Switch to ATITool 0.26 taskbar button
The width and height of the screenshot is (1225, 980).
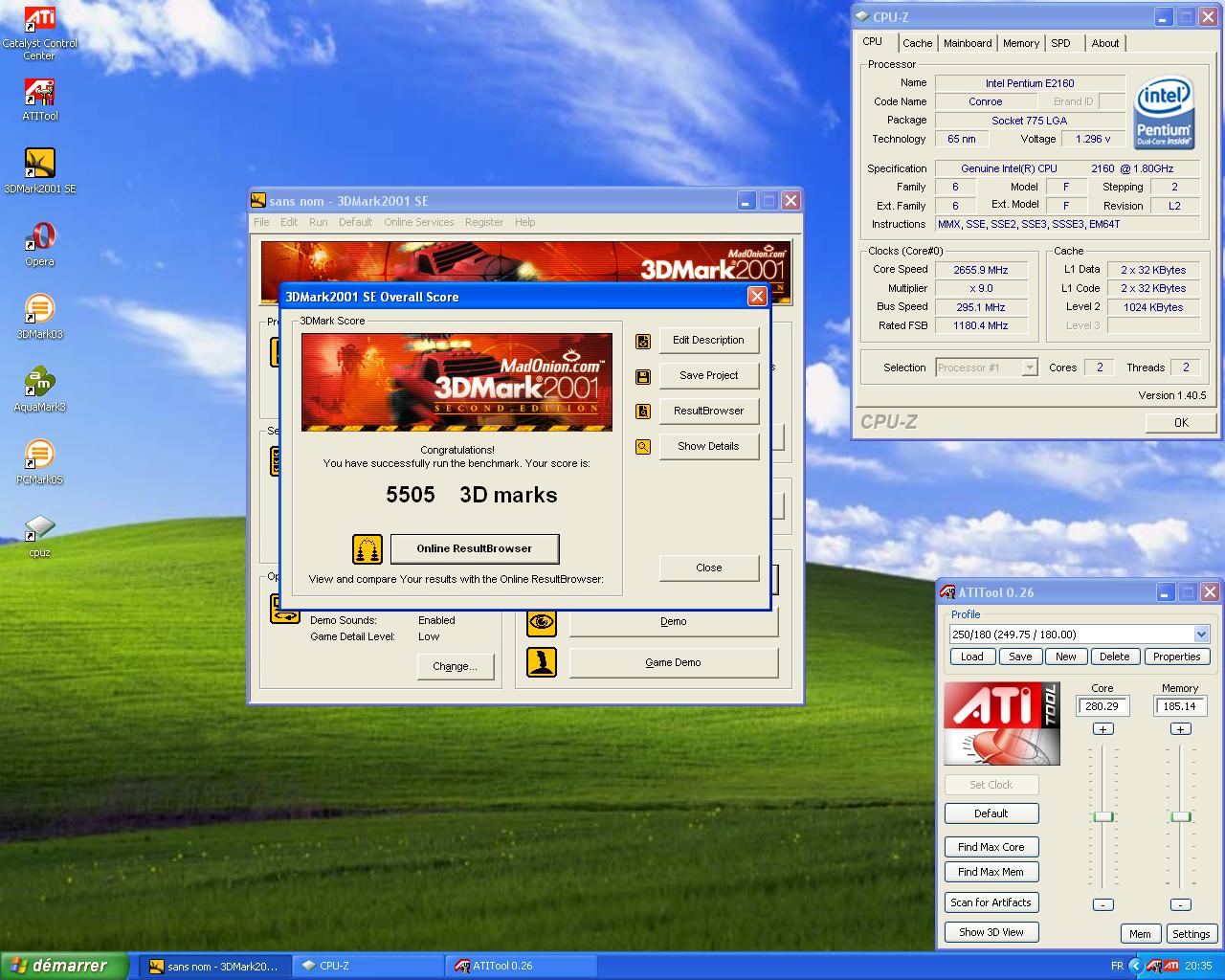(x=522, y=967)
